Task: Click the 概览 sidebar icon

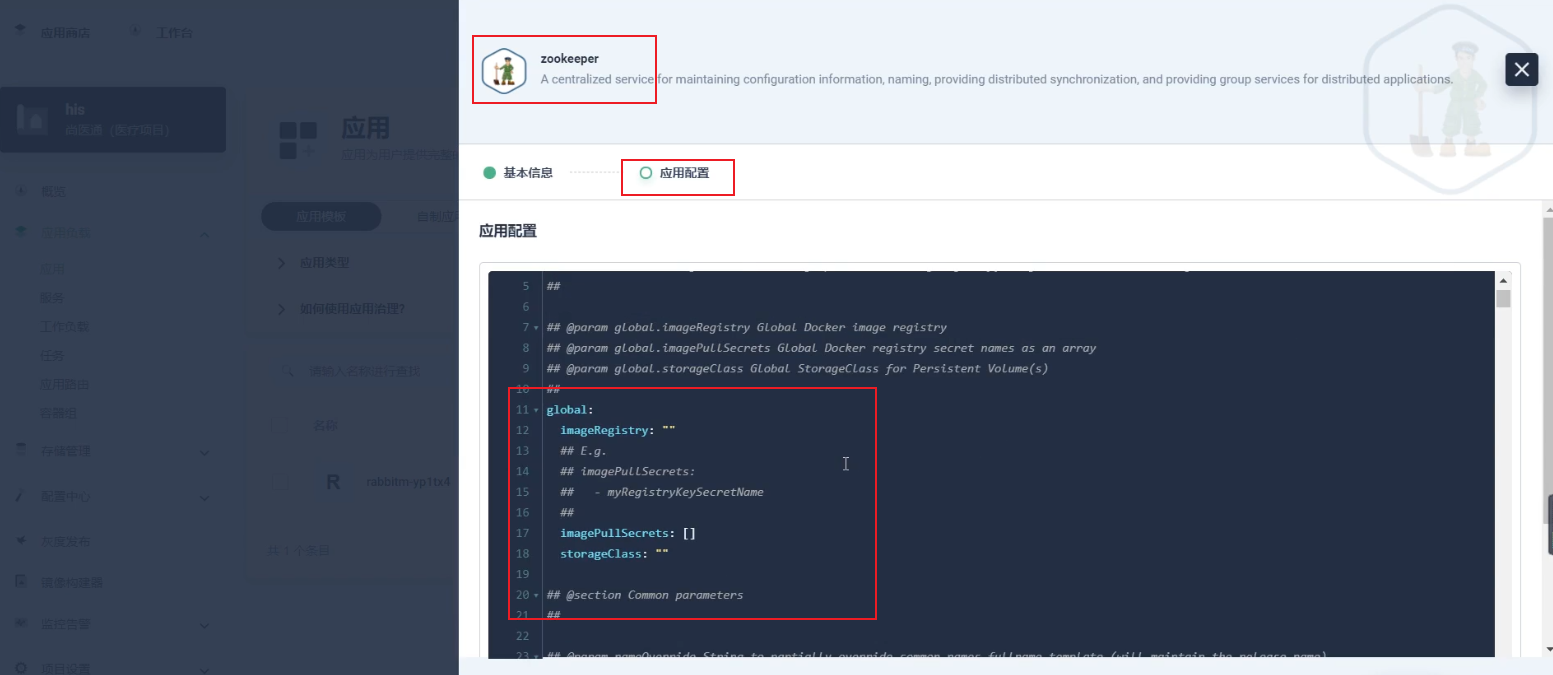Action: [21, 191]
